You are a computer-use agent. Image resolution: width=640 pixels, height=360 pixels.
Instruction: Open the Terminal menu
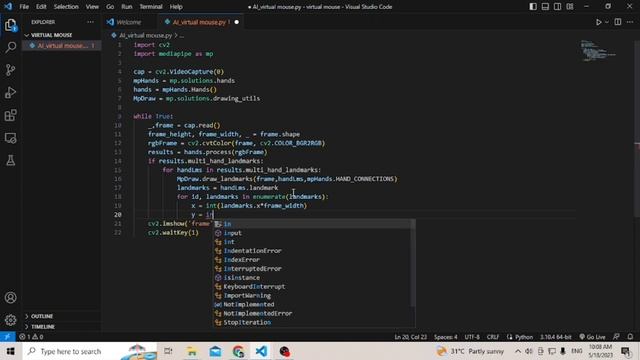click(x=151, y=7)
